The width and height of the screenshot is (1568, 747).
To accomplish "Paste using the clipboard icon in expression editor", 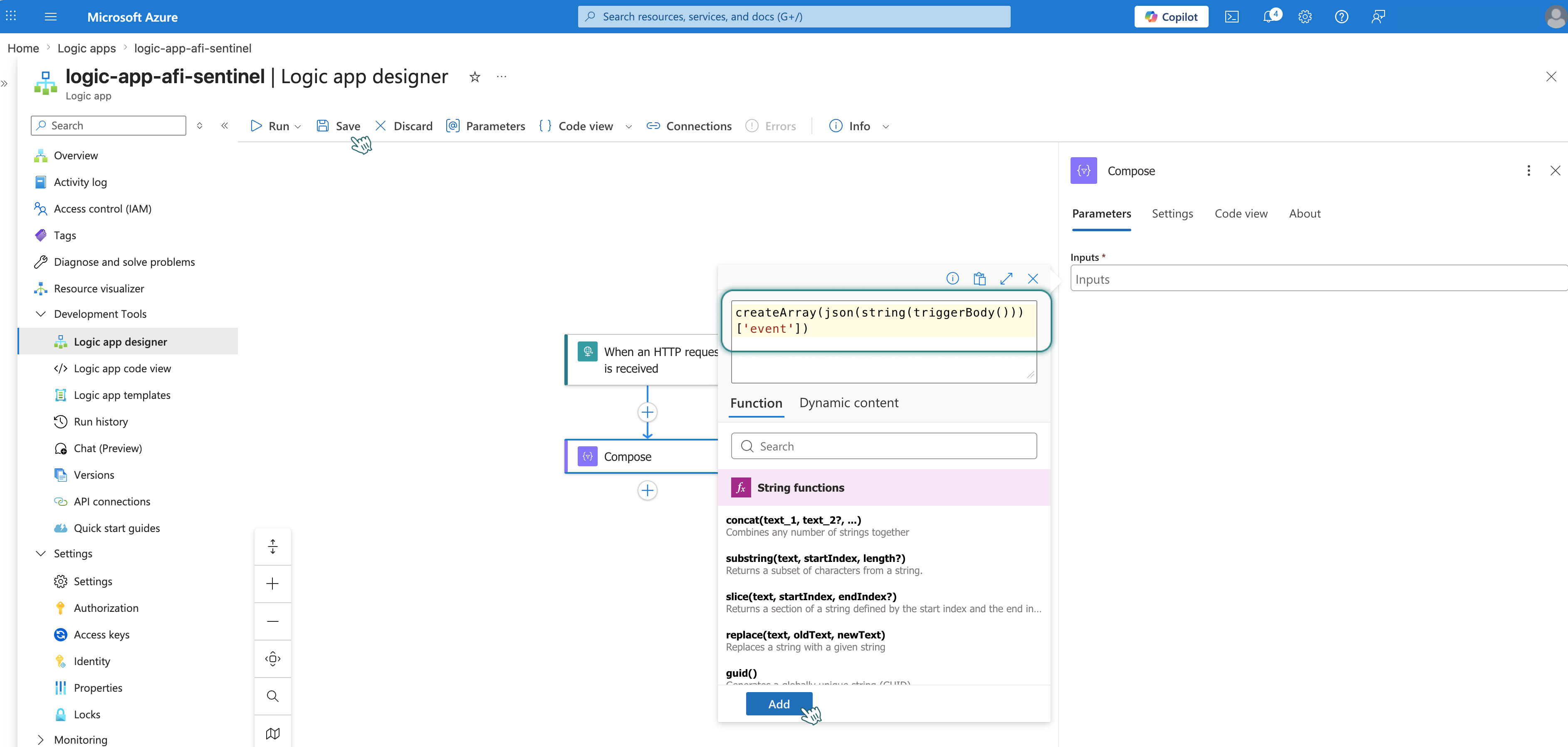I will pos(979,278).
